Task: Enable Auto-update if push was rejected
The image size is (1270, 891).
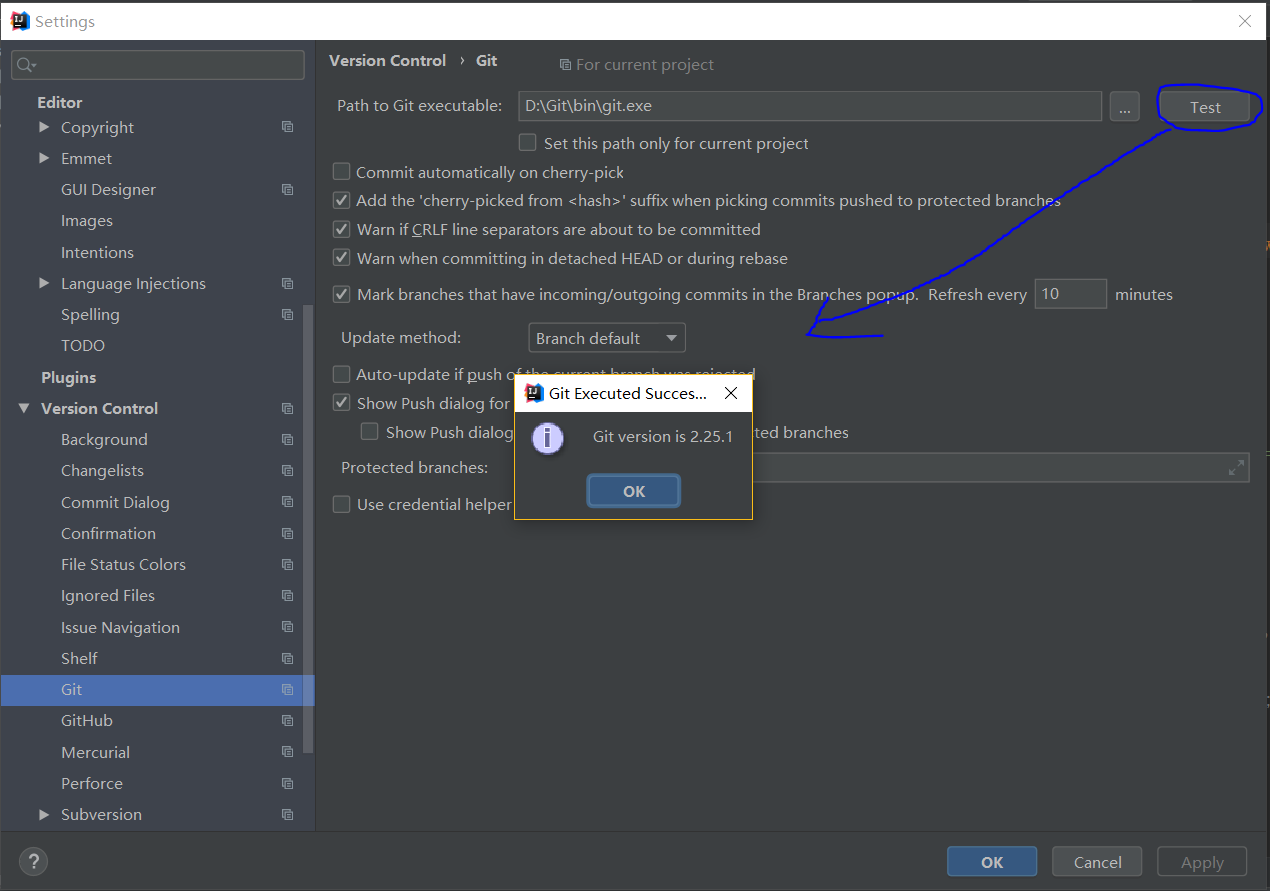Action: click(342, 374)
